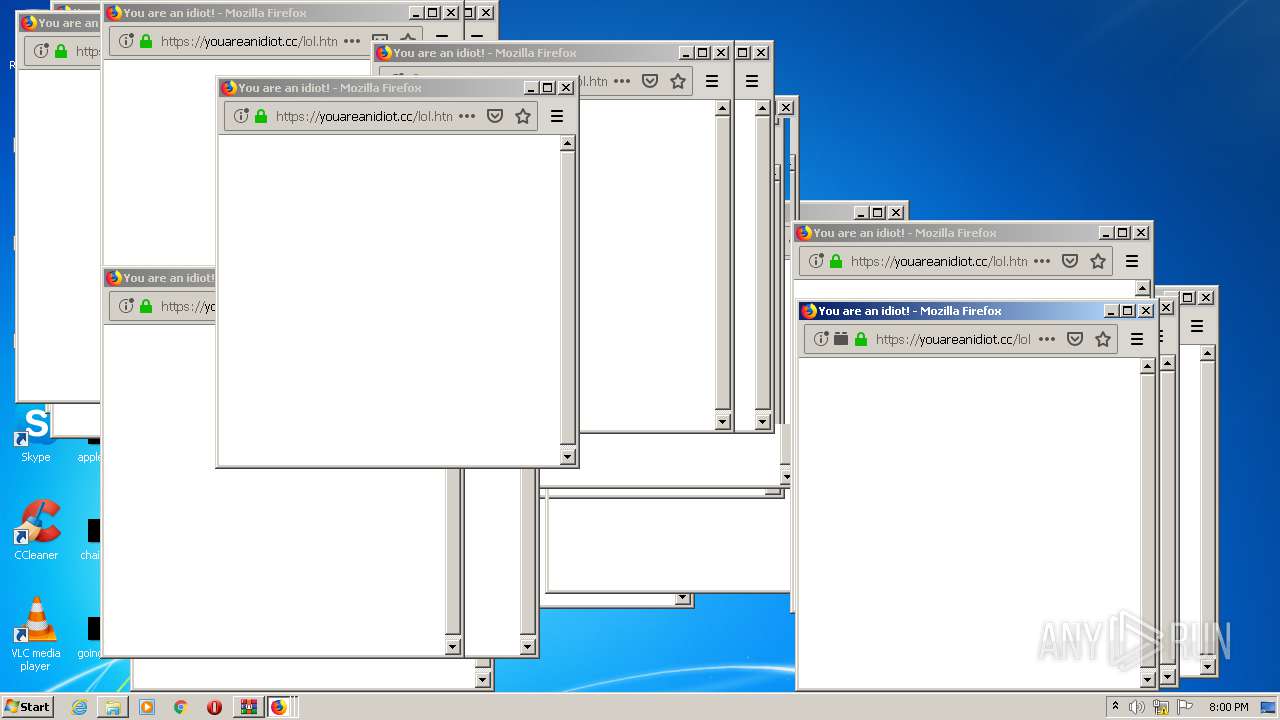
Task: Expand hidden system tray icons arrow
Action: click(1115, 706)
